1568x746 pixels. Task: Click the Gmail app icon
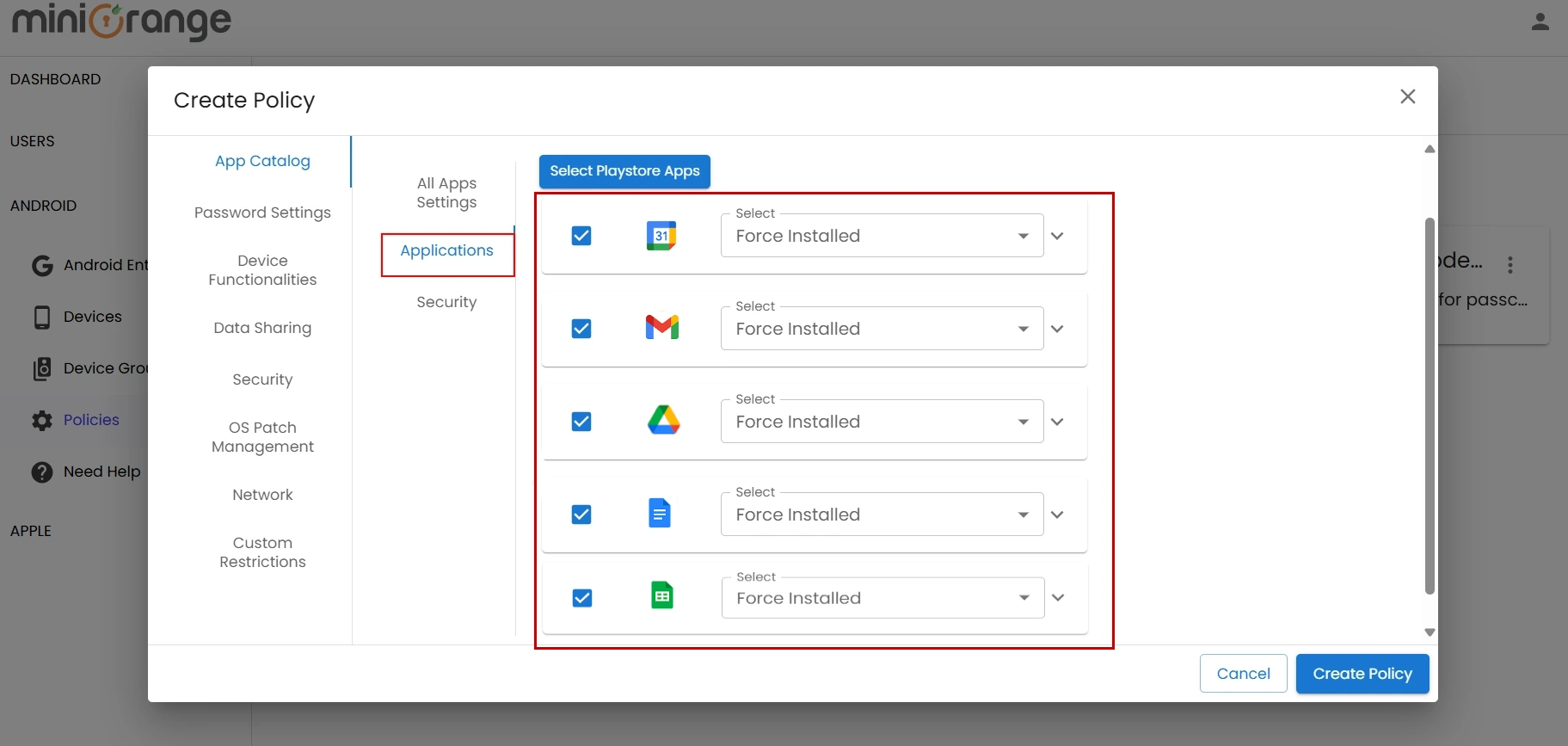coord(662,328)
